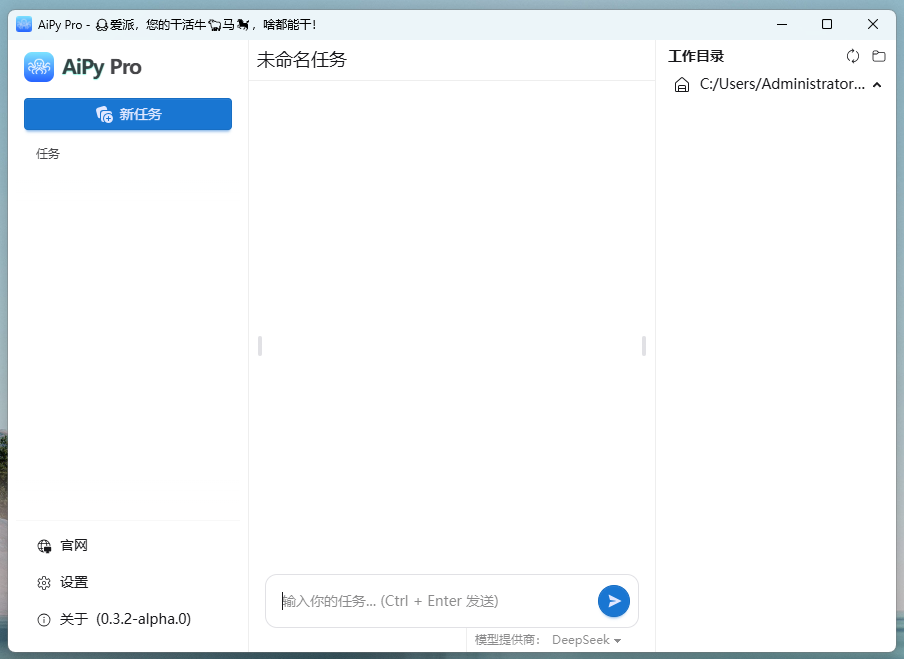
Task: Send the task with the arrow button
Action: pos(613,601)
